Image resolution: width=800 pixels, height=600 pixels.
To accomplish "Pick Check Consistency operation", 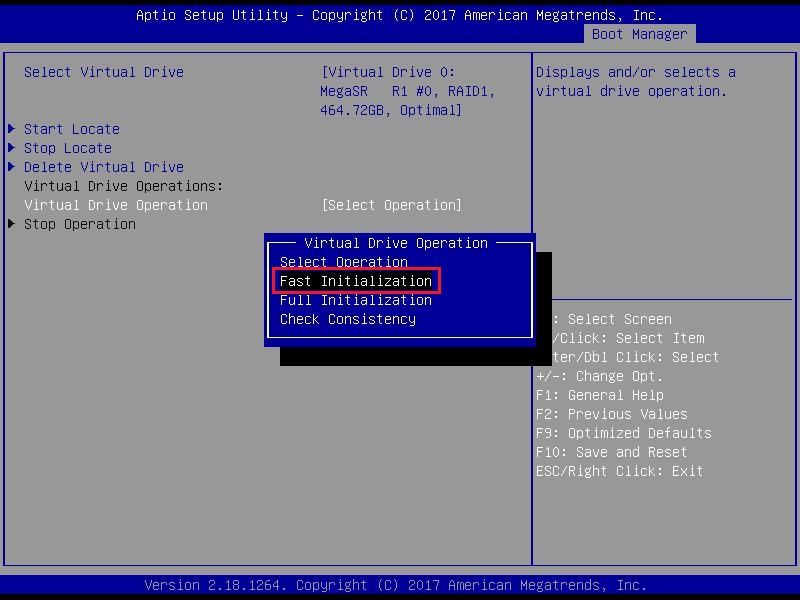I will 348,319.
